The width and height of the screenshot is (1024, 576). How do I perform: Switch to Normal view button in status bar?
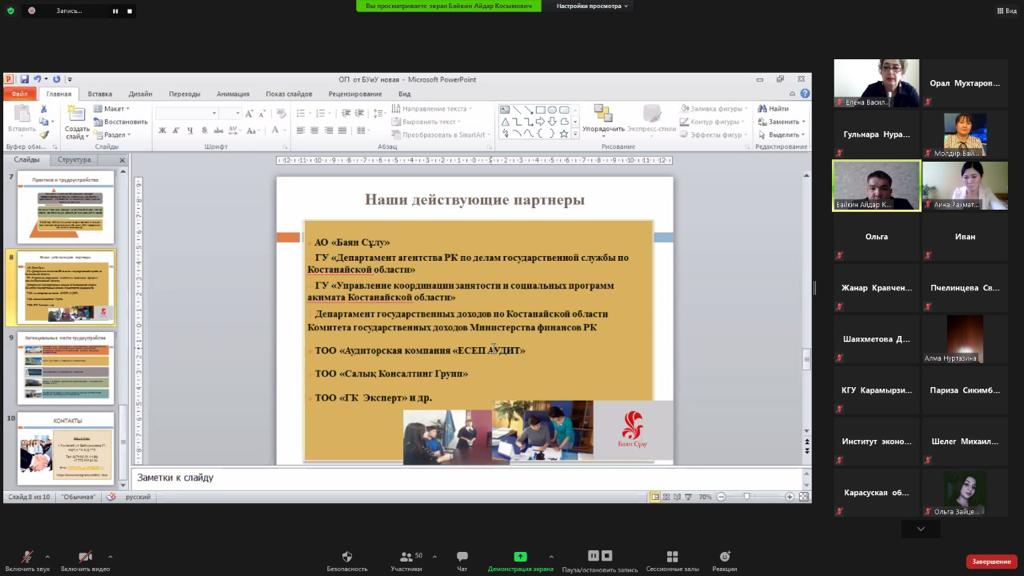pyautogui.click(x=655, y=497)
